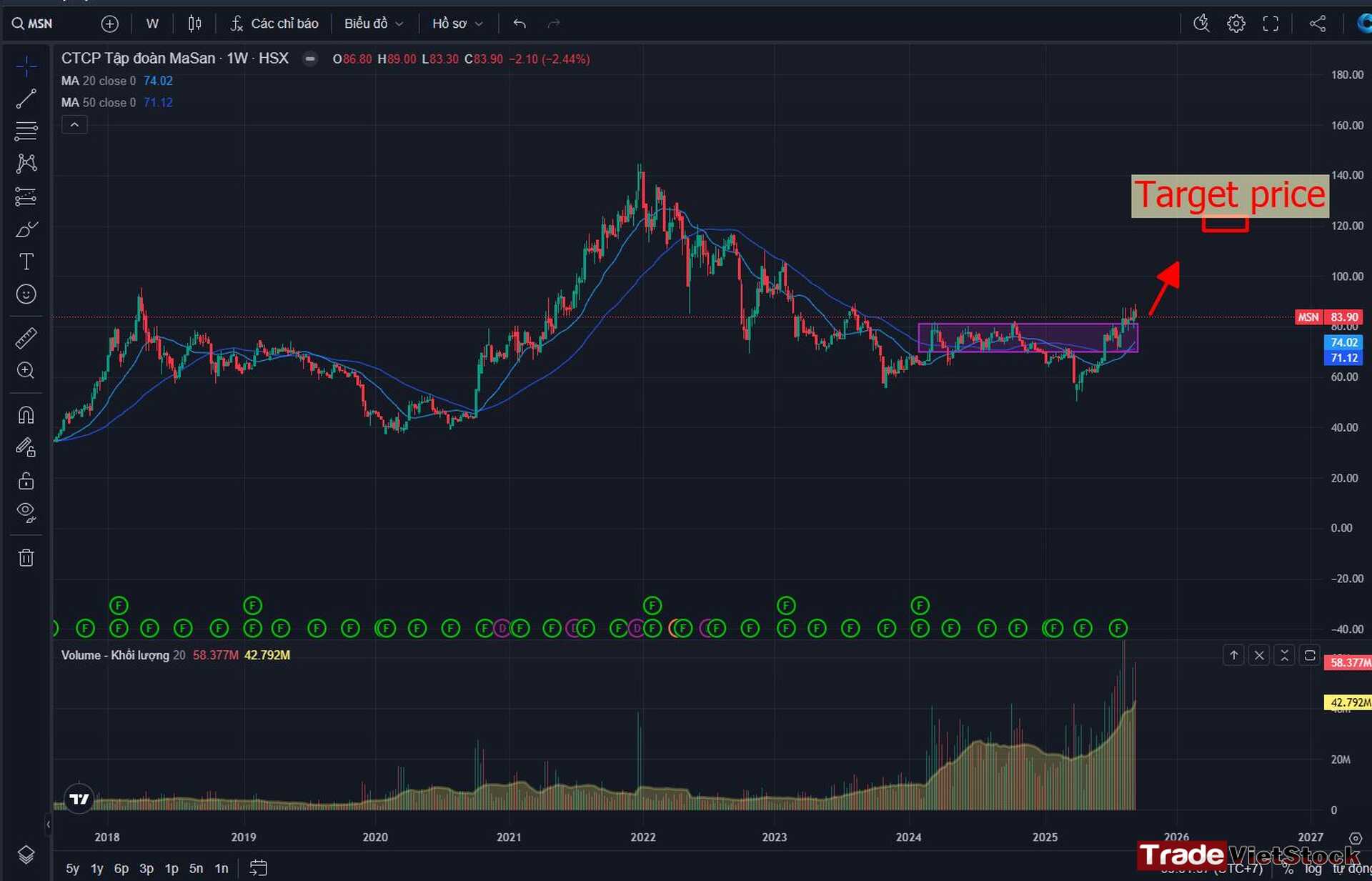Viewport: 1372px width, 881px height.
Task: Click the MSN 83.90 price label
Action: point(1328,317)
